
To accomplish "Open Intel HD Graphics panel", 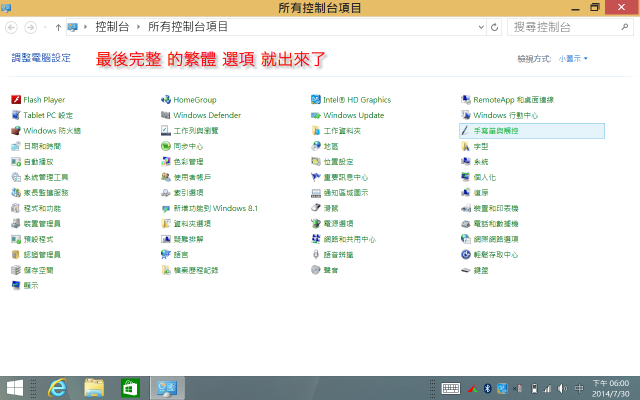I will [x=351, y=100].
